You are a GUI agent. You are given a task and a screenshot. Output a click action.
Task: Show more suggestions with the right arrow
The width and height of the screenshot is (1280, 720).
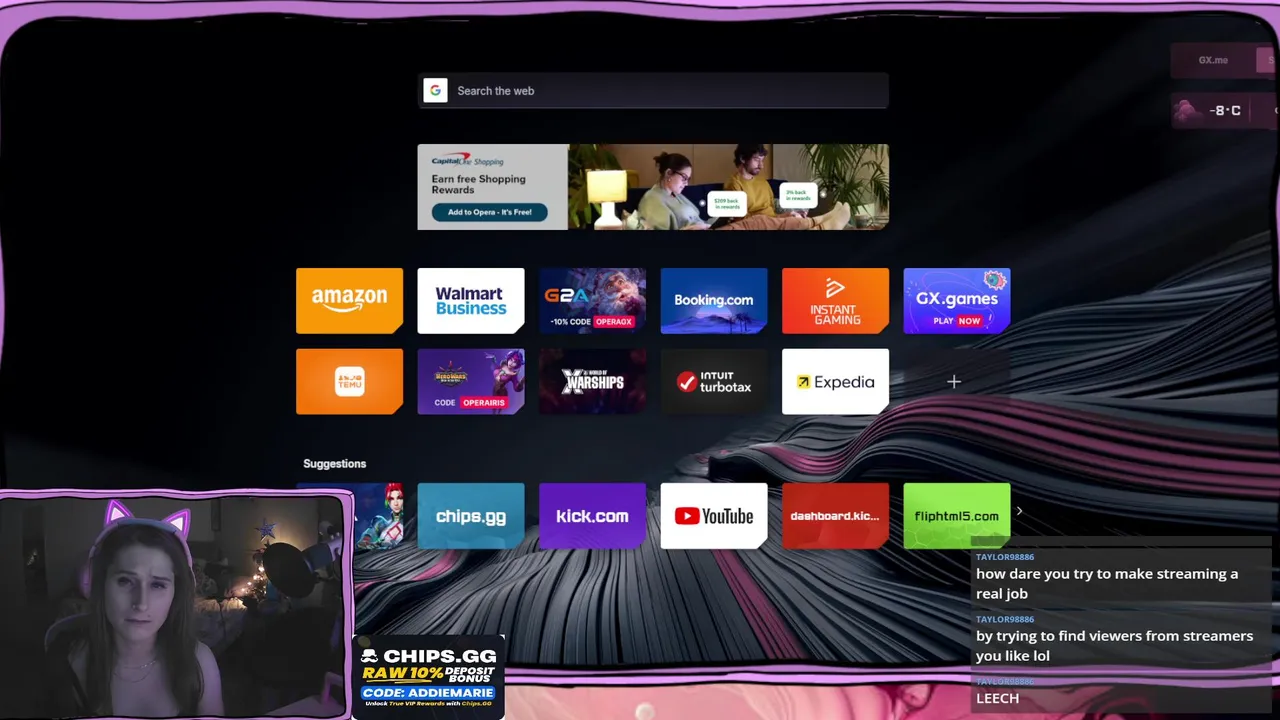(x=1019, y=511)
